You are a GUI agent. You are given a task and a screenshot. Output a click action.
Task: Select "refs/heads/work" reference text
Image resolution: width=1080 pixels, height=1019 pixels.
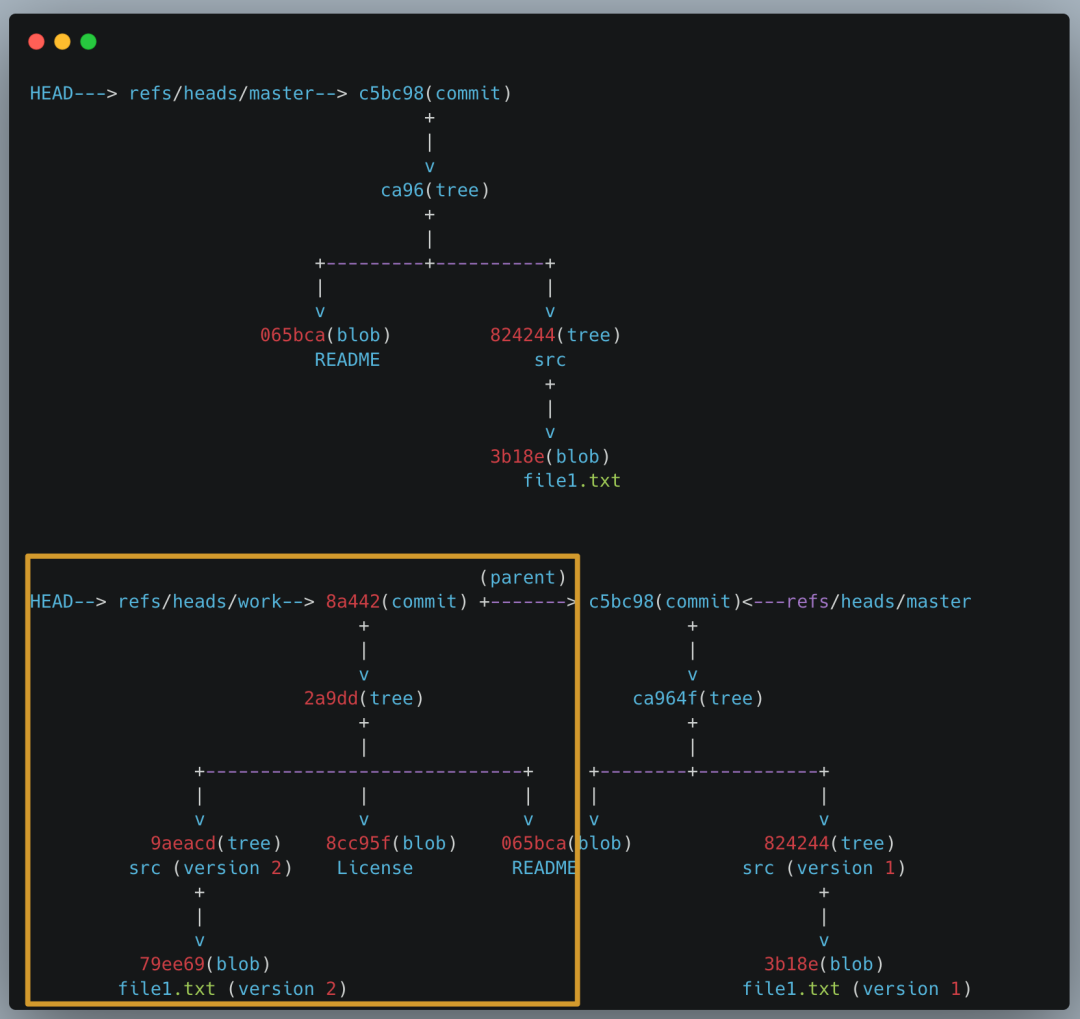click(x=200, y=602)
